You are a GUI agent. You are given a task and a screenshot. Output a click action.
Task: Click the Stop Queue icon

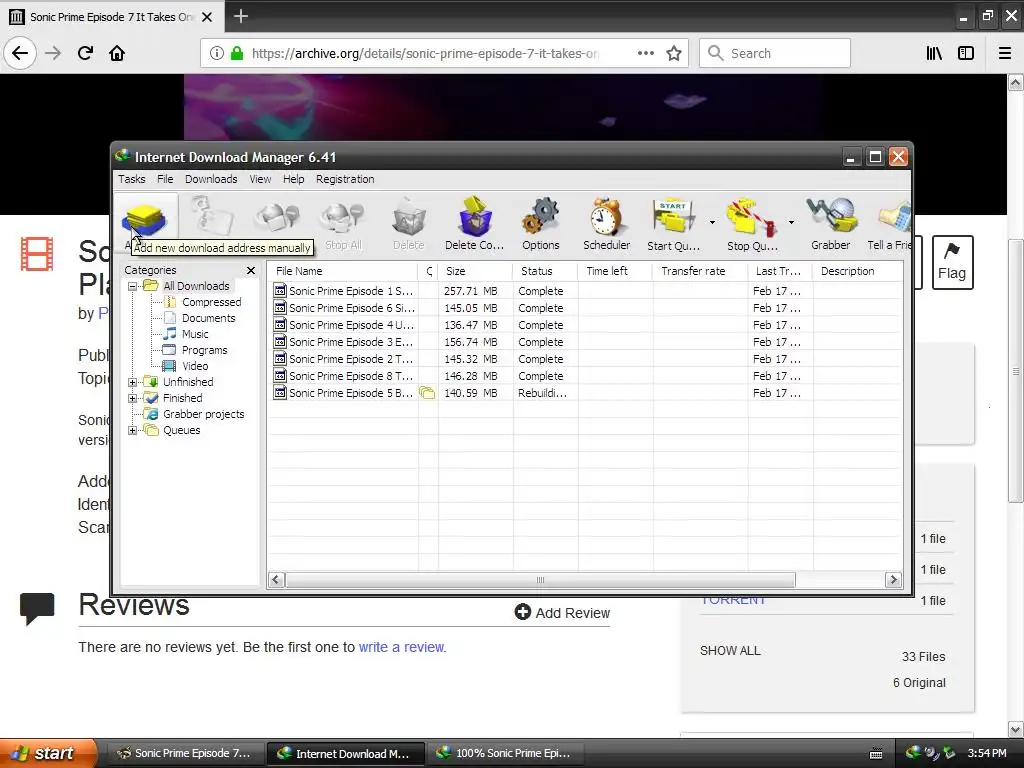(x=752, y=224)
